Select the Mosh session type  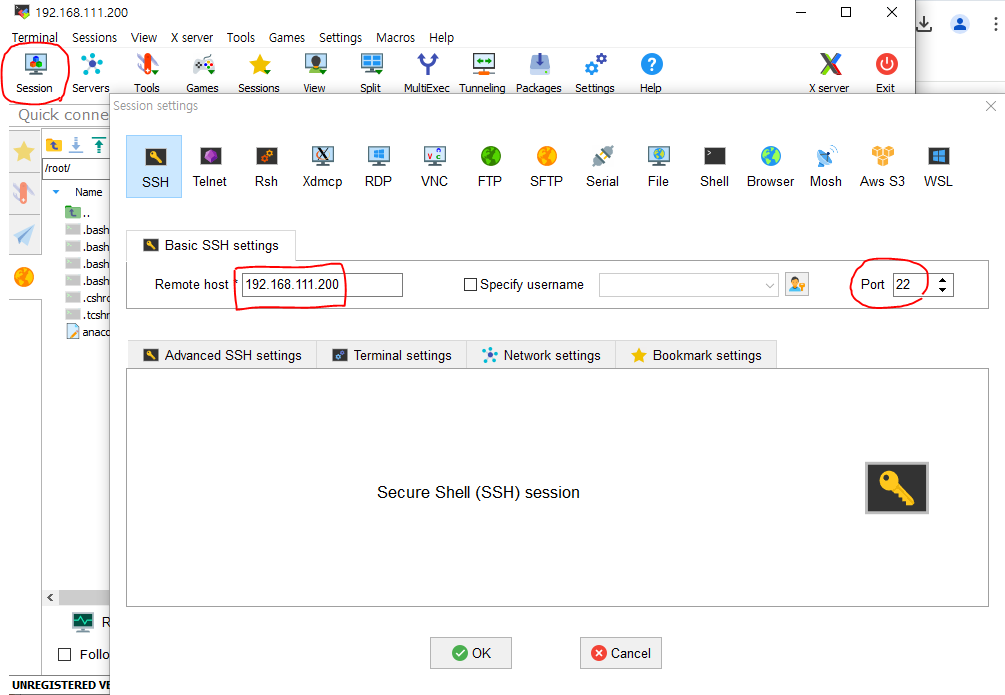826,166
